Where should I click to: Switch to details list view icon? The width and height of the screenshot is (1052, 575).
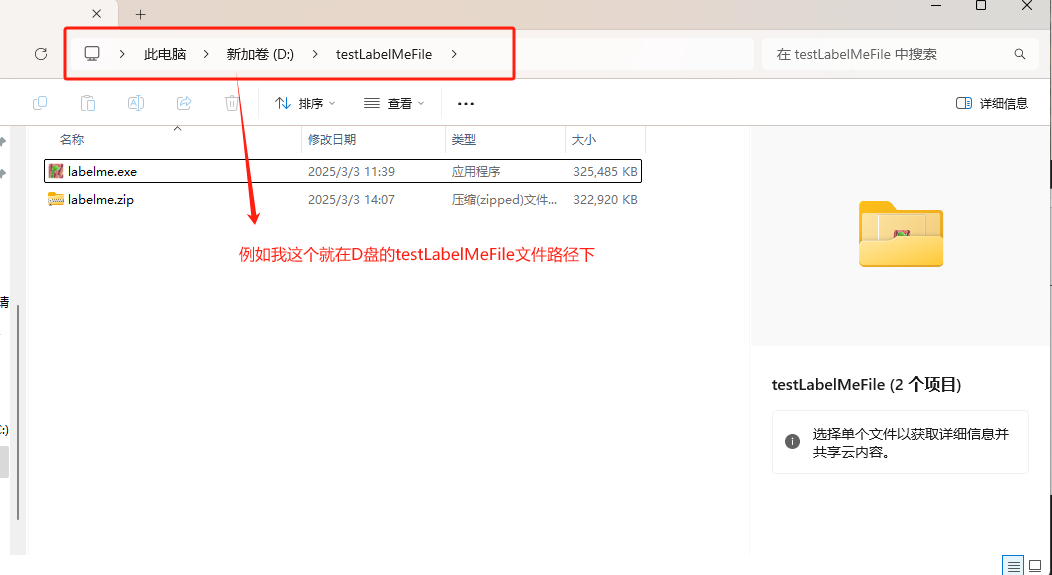click(1014, 565)
